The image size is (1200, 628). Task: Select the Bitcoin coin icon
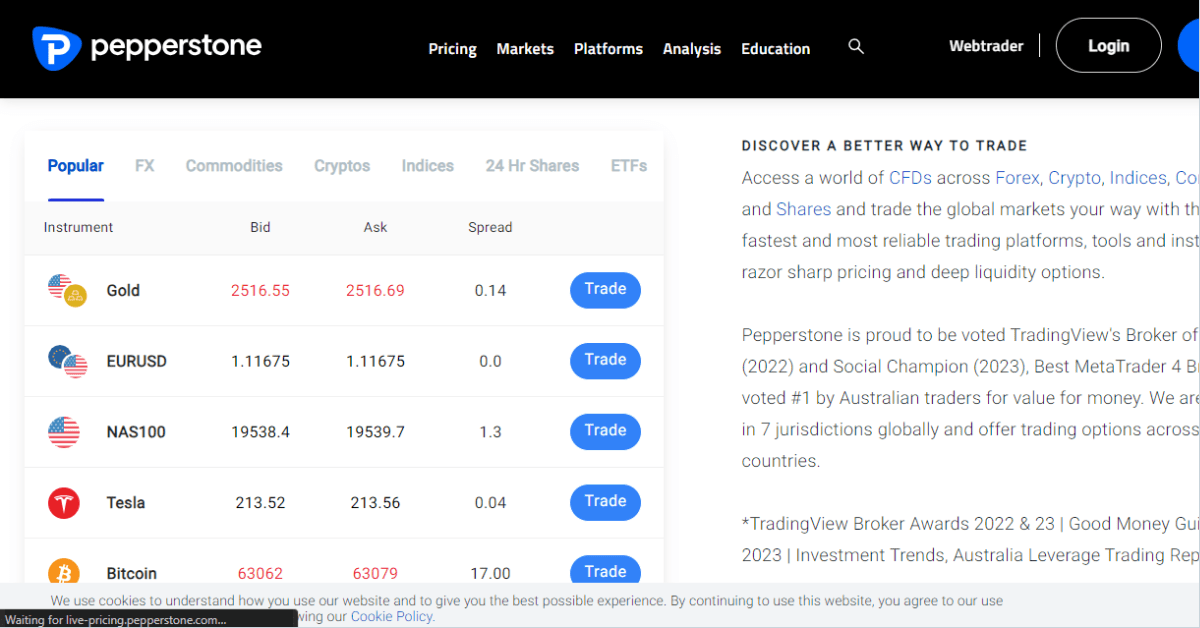[x=63, y=572]
